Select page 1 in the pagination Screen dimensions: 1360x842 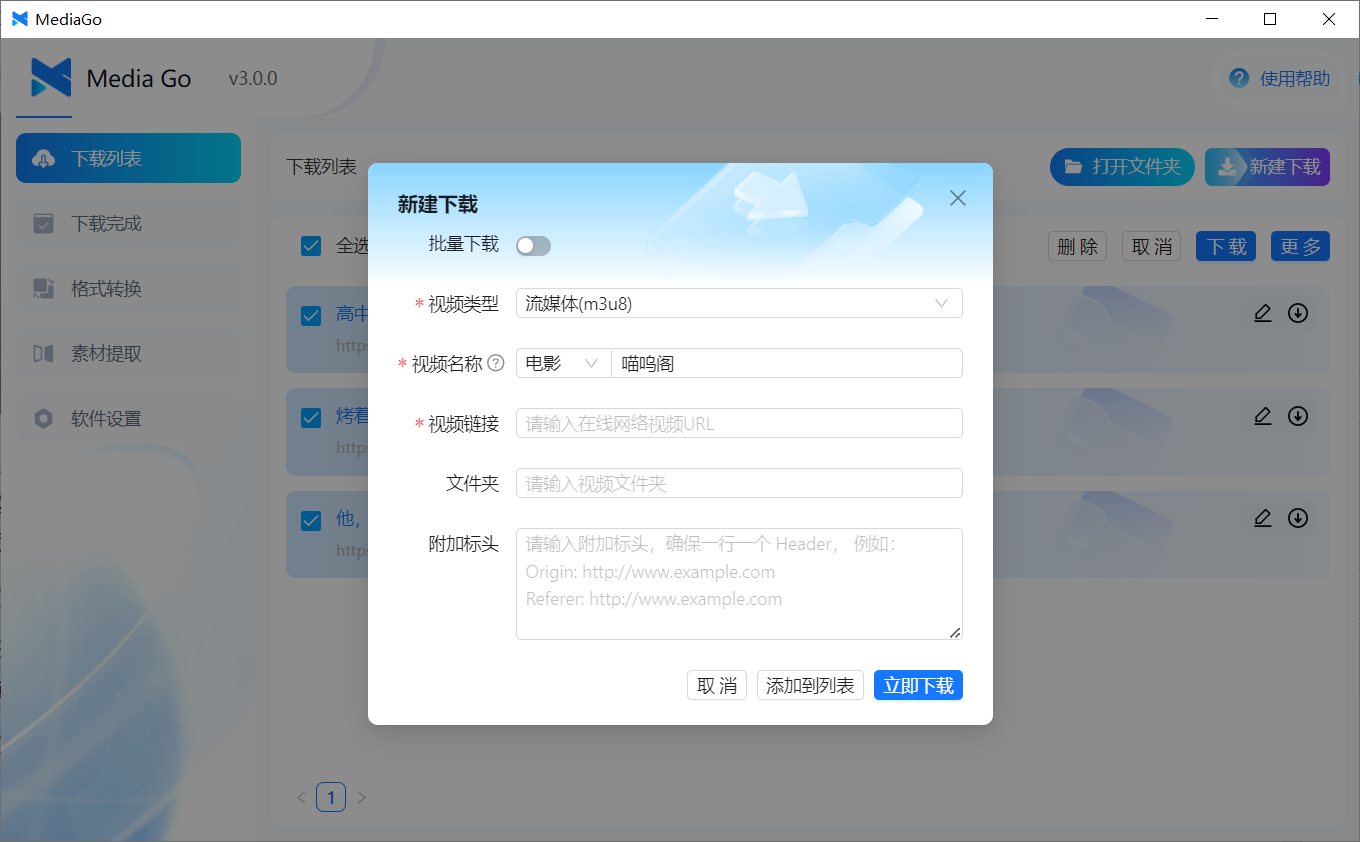[331, 797]
